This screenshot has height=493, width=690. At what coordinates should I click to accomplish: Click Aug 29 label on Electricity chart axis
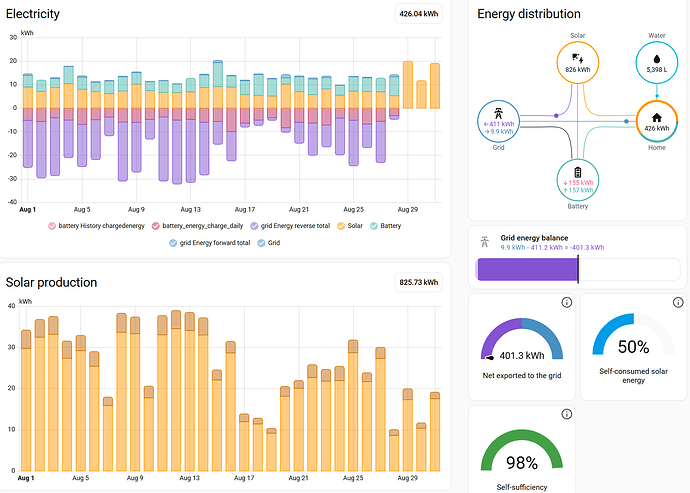(407, 210)
